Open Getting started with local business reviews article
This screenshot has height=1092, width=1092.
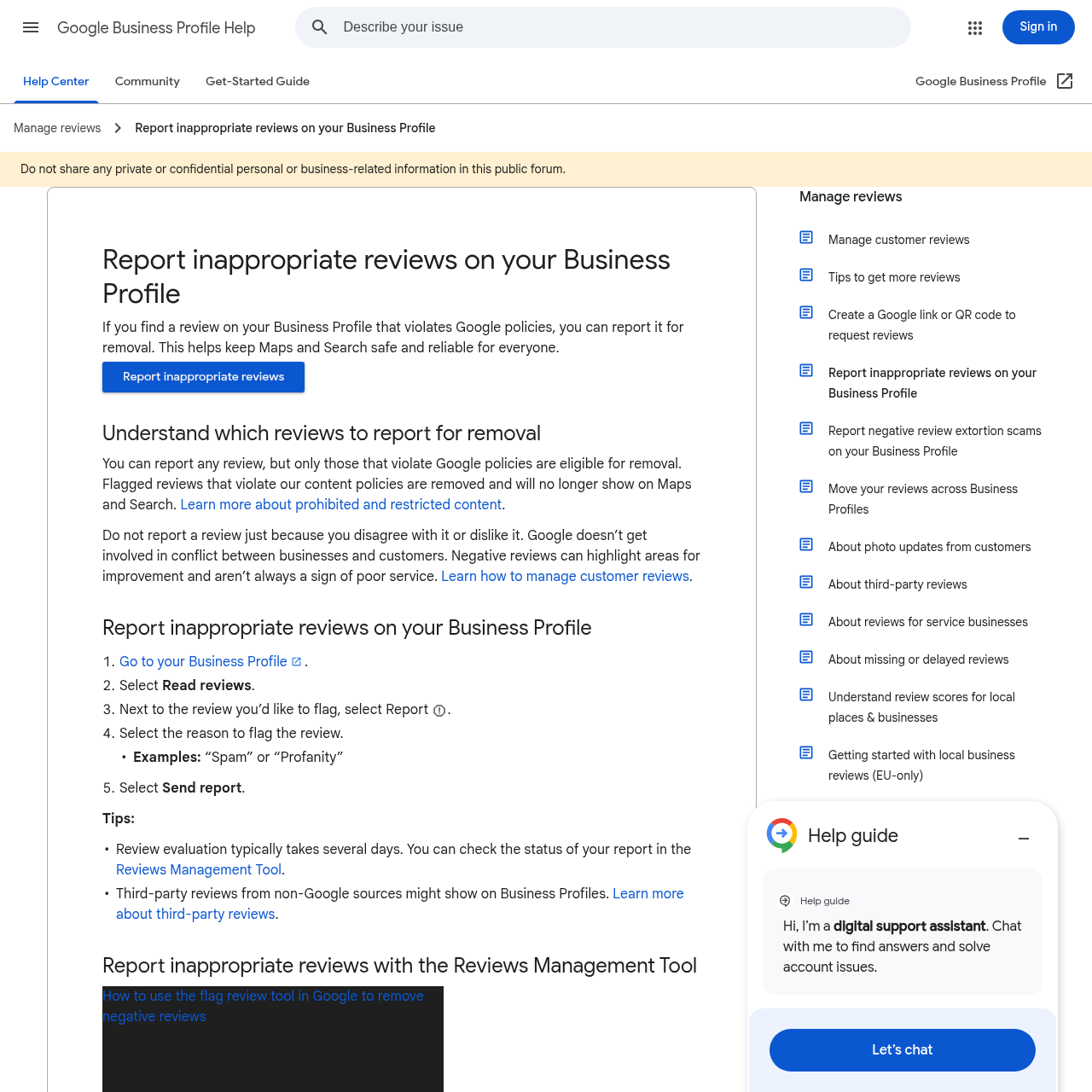(921, 765)
